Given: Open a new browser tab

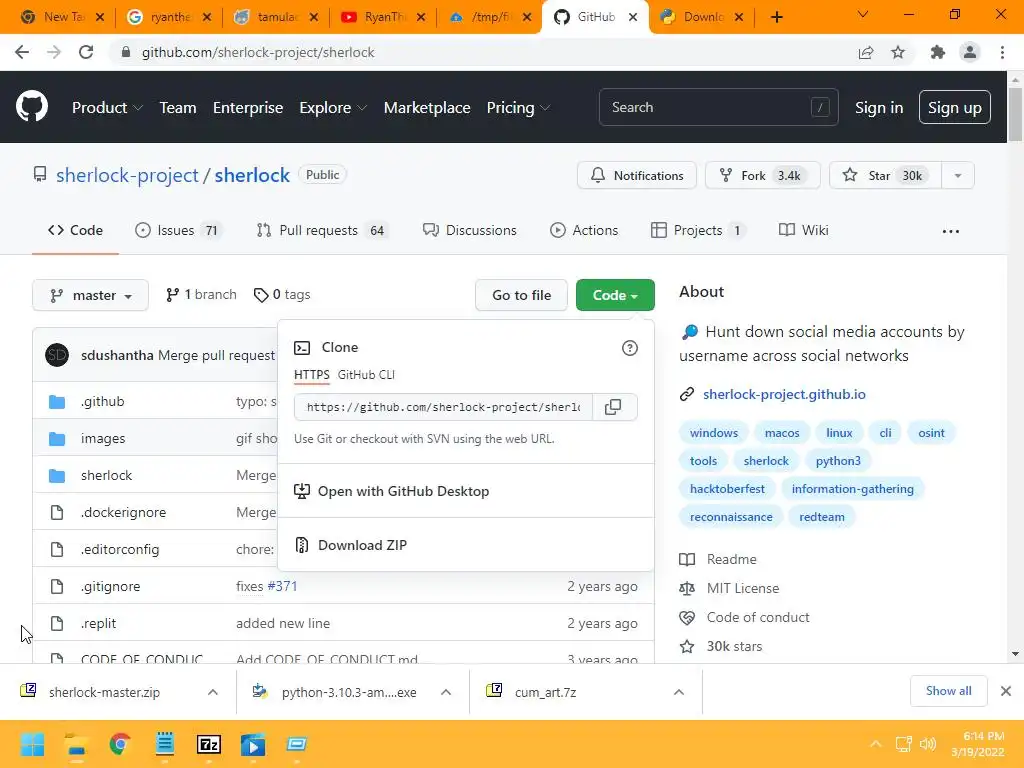Looking at the screenshot, I should pyautogui.click(x=776, y=17).
